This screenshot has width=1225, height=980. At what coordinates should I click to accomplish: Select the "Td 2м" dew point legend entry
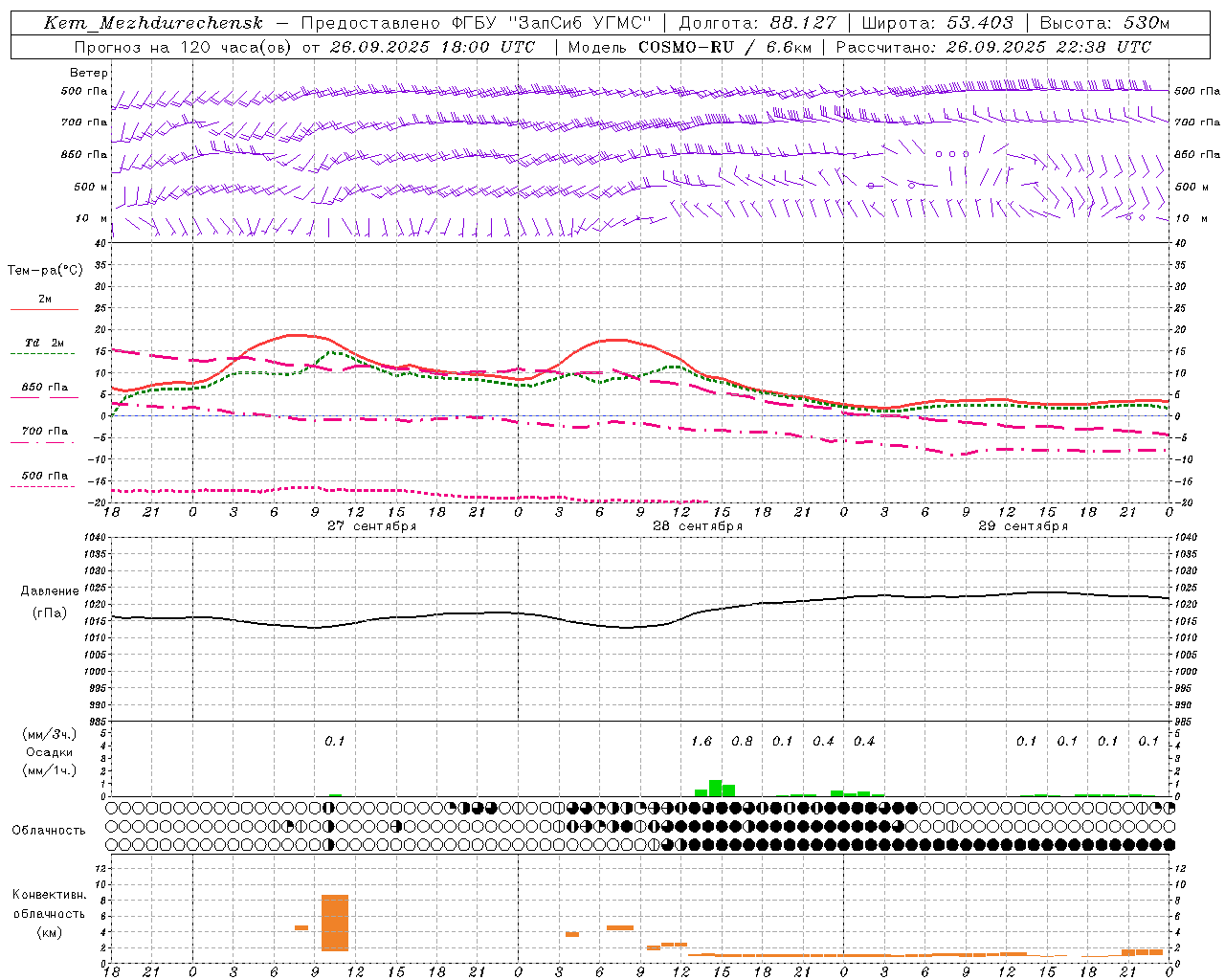[44, 343]
